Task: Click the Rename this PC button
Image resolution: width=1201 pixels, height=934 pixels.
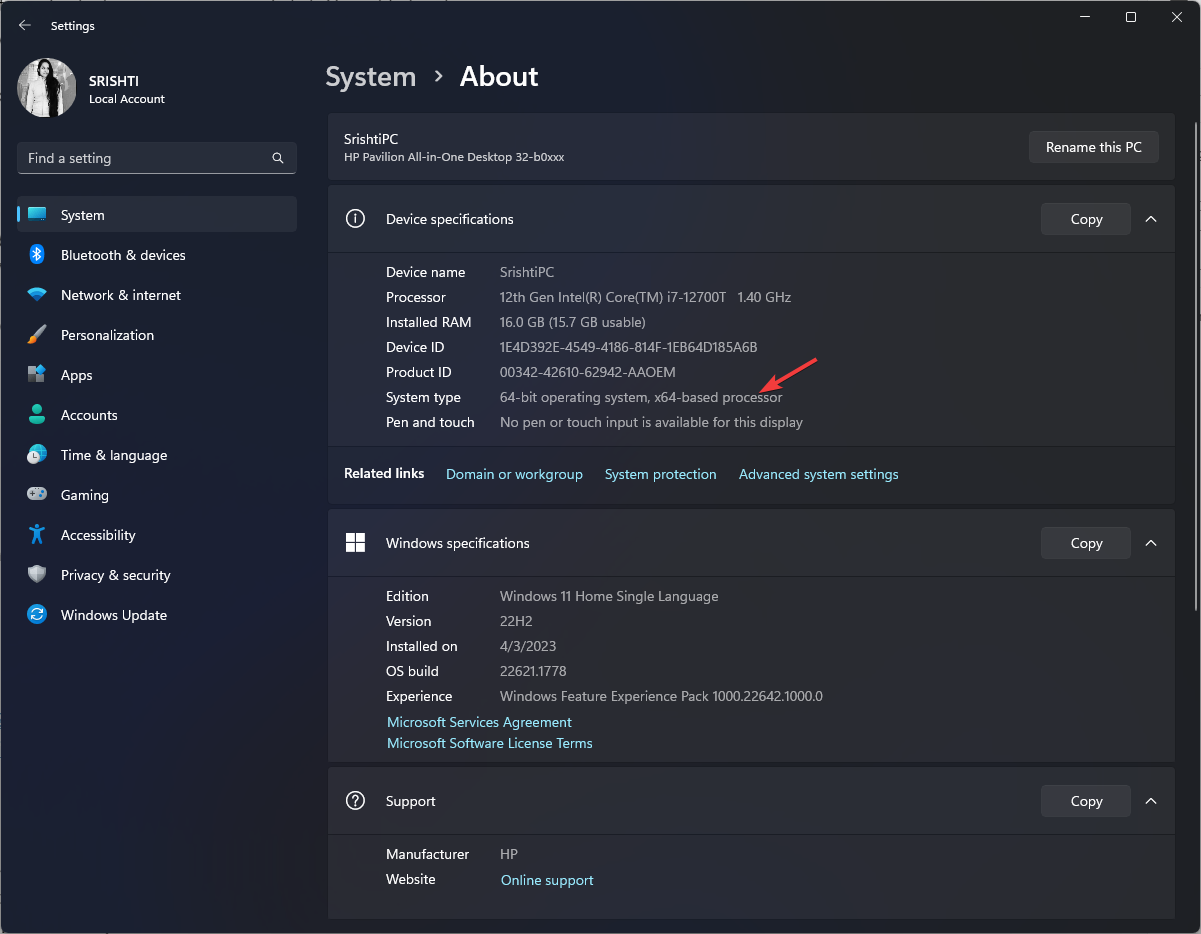Action: 1093,146
